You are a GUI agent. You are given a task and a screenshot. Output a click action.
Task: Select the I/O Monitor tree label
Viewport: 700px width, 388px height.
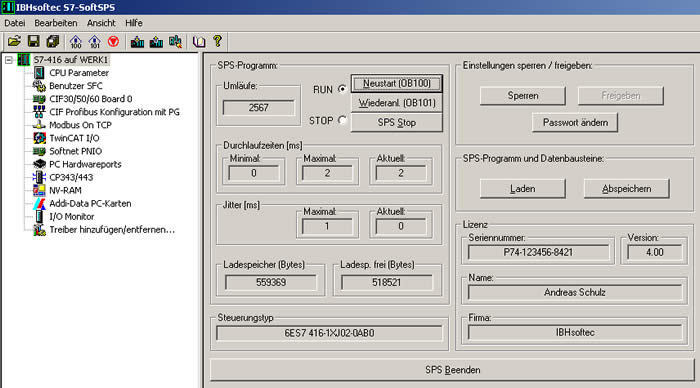(x=71, y=216)
